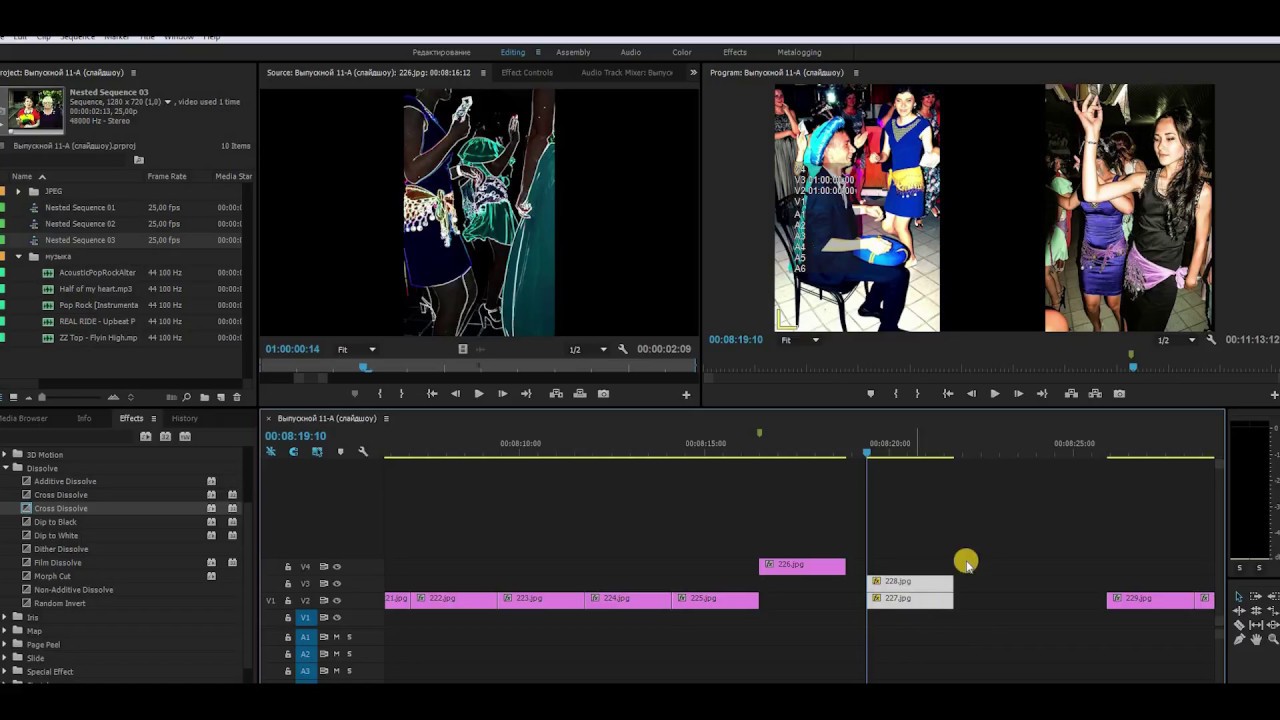Click the timeline playhead marker
The image size is (1280, 720).
(x=867, y=453)
